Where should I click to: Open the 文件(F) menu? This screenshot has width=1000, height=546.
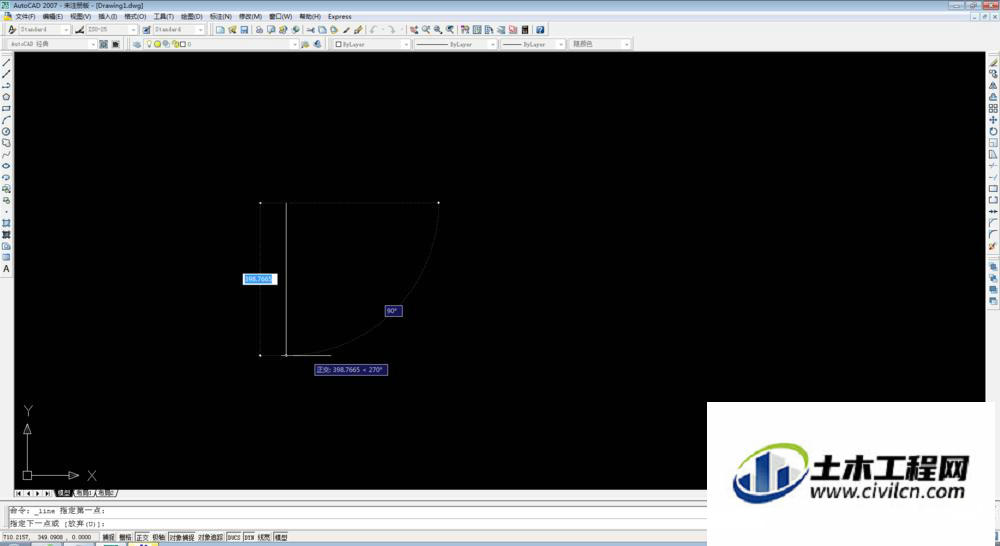pyautogui.click(x=25, y=17)
